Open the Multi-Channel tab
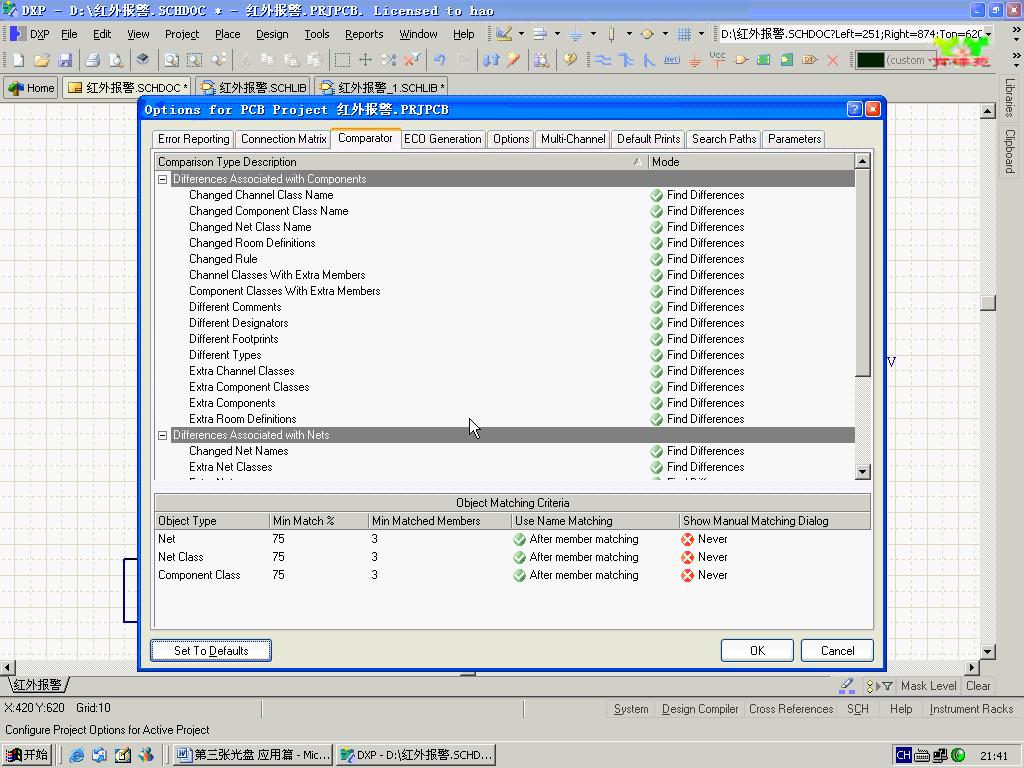Viewport: 1024px width, 768px height. [573, 139]
